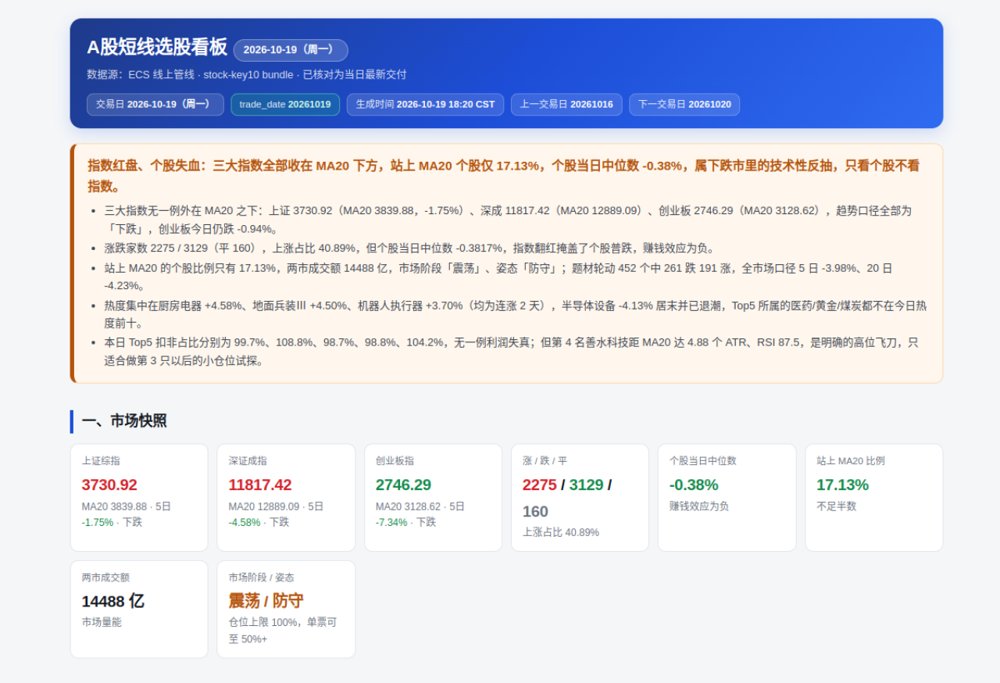Click "MA20 3839.88 · 5日" in the 上证综指 card
The image size is (1000, 683).
click(126, 506)
